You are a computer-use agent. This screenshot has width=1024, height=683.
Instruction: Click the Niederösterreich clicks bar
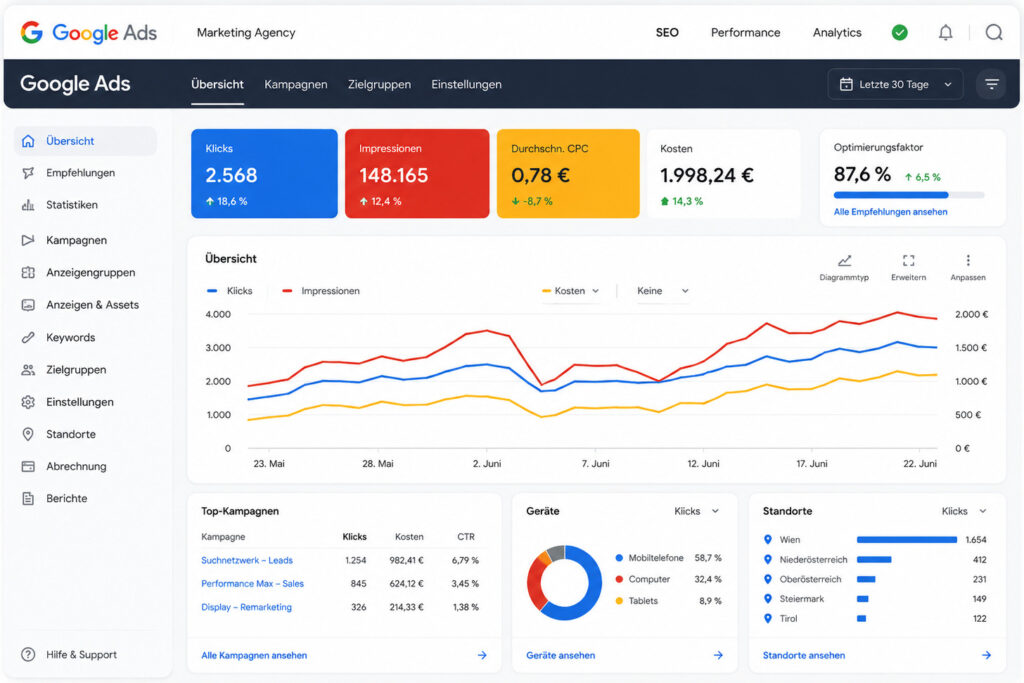874,560
